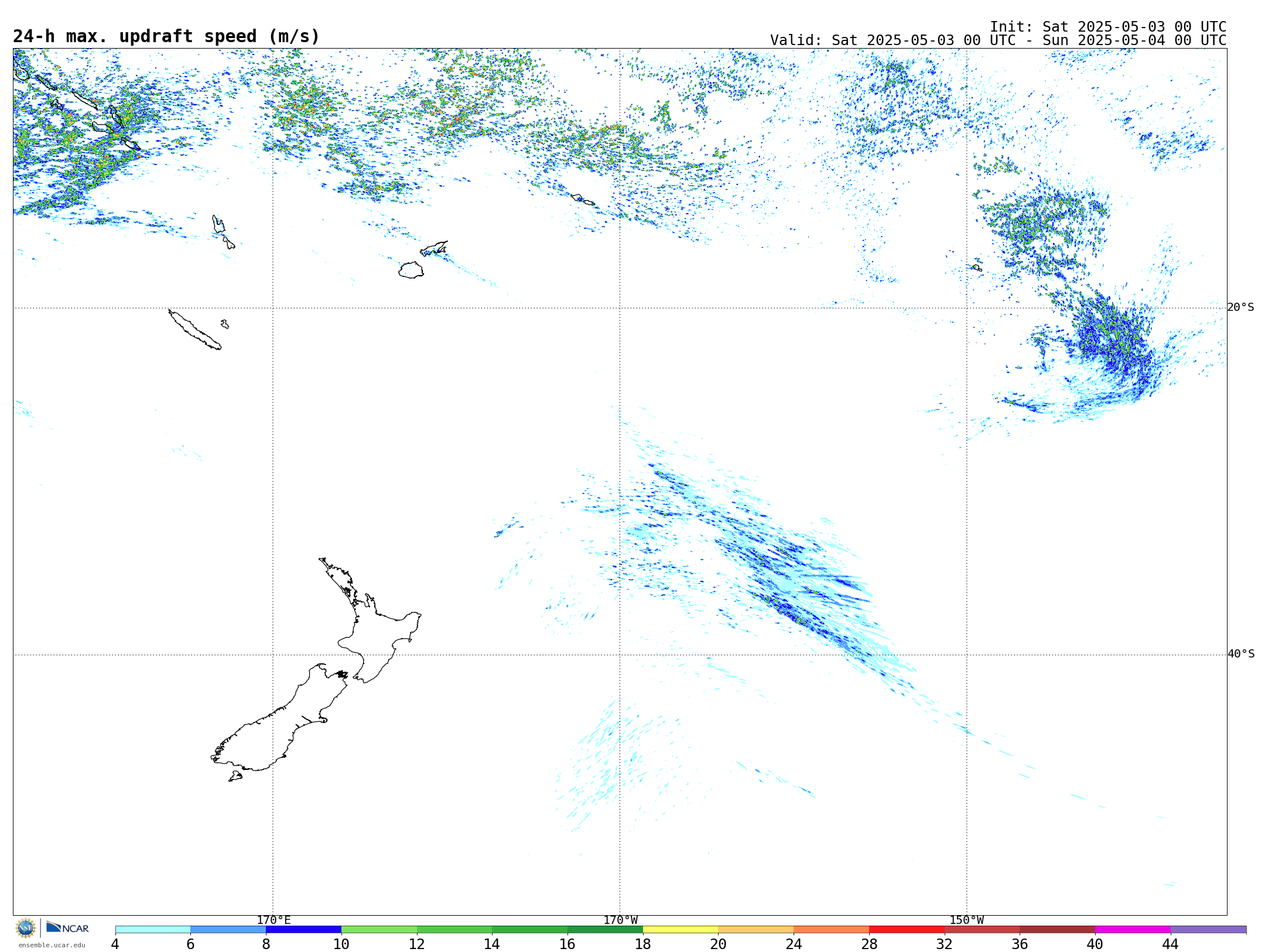
Task: Click the colorbar tick label 18
Action: tap(643, 944)
